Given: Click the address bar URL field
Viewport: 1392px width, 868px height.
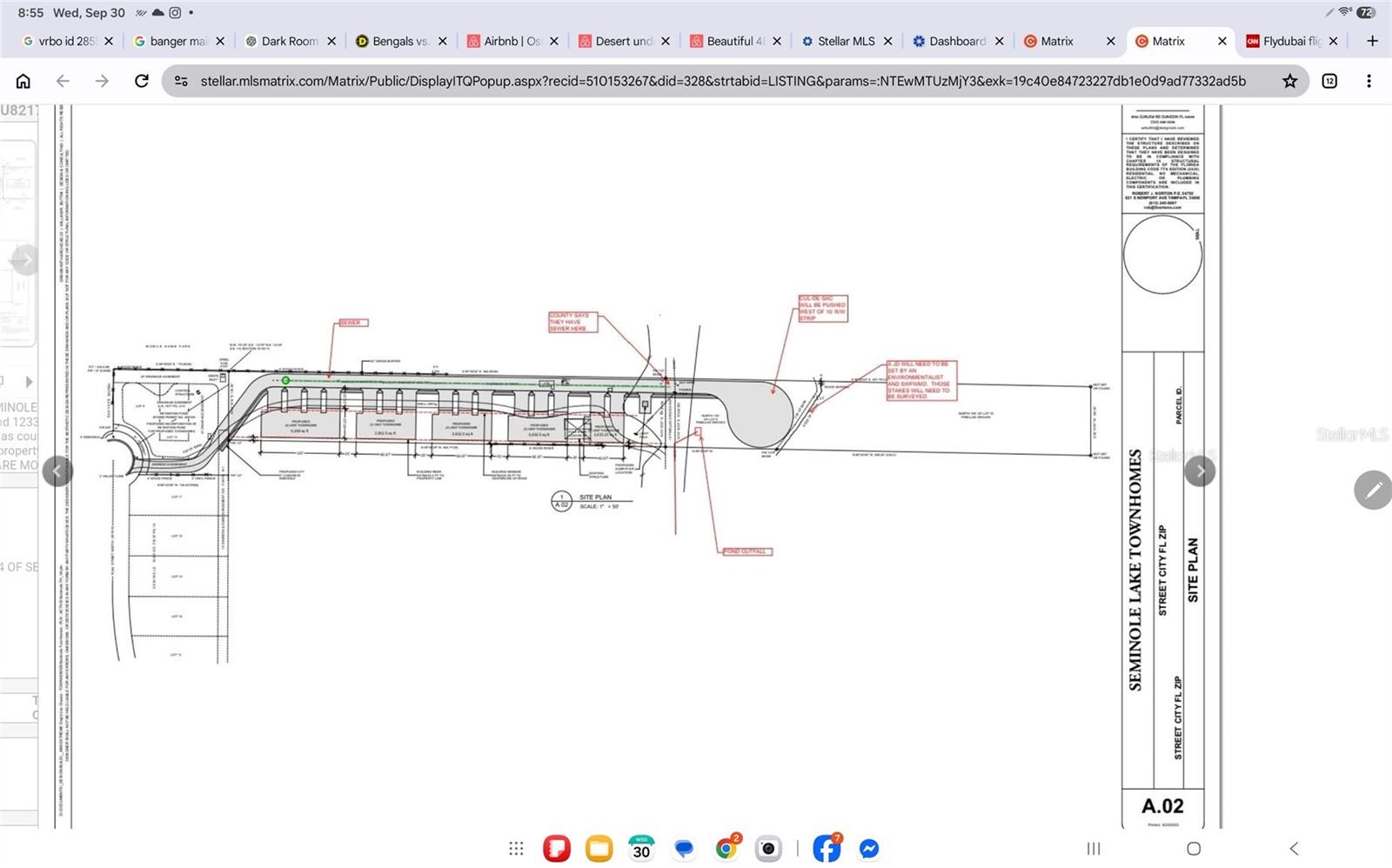Looking at the screenshot, I should pyautogui.click(x=723, y=81).
